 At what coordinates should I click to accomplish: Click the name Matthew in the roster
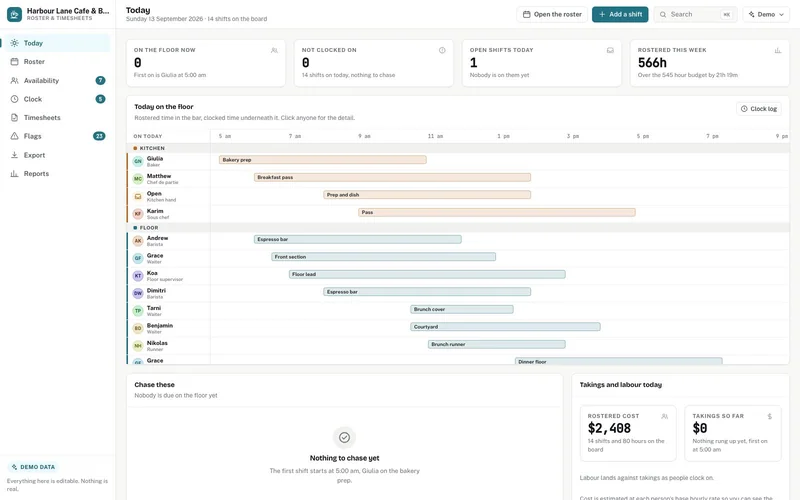159,176
